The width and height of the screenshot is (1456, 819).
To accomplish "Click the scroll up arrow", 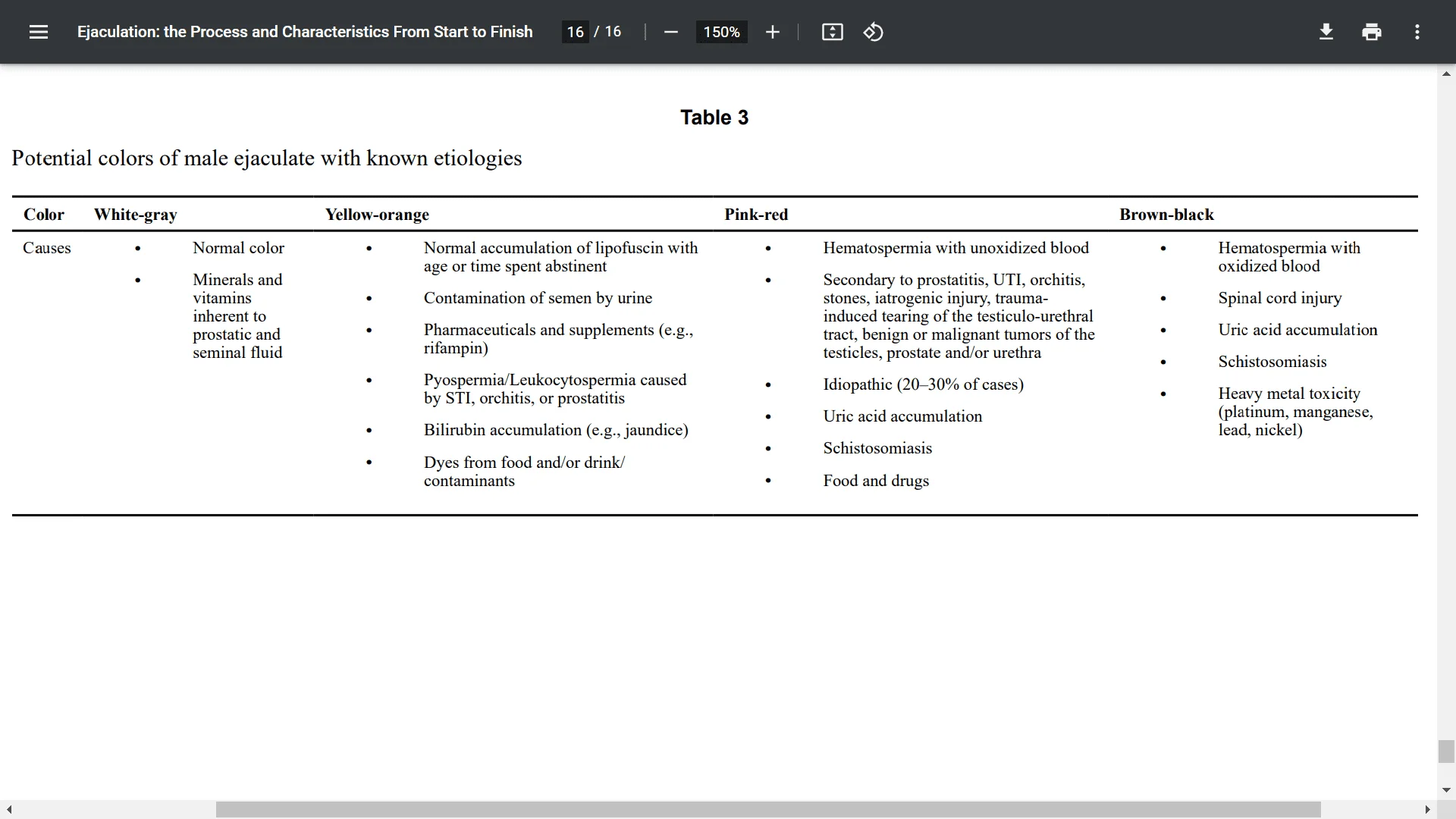I will pos(1445,74).
